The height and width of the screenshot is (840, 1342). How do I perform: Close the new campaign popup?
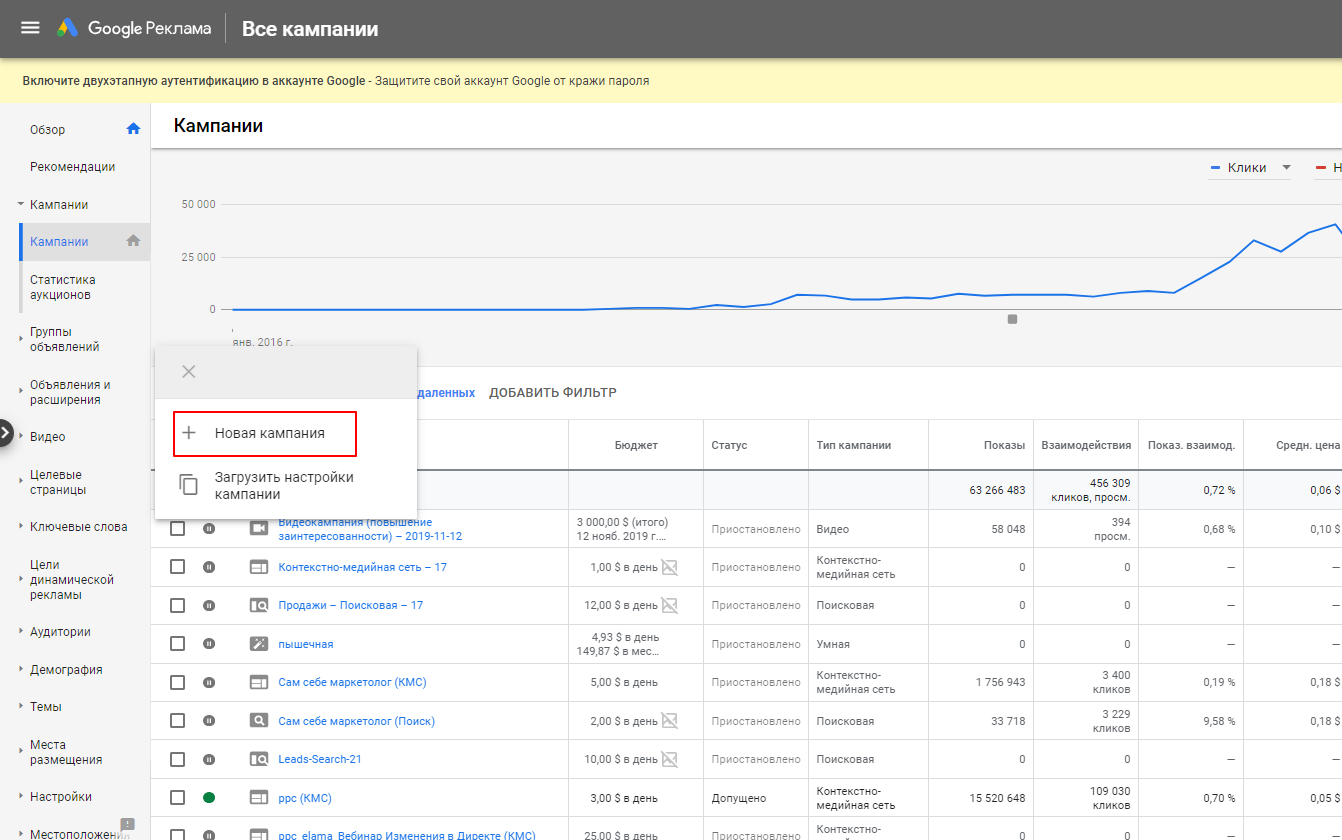click(189, 372)
